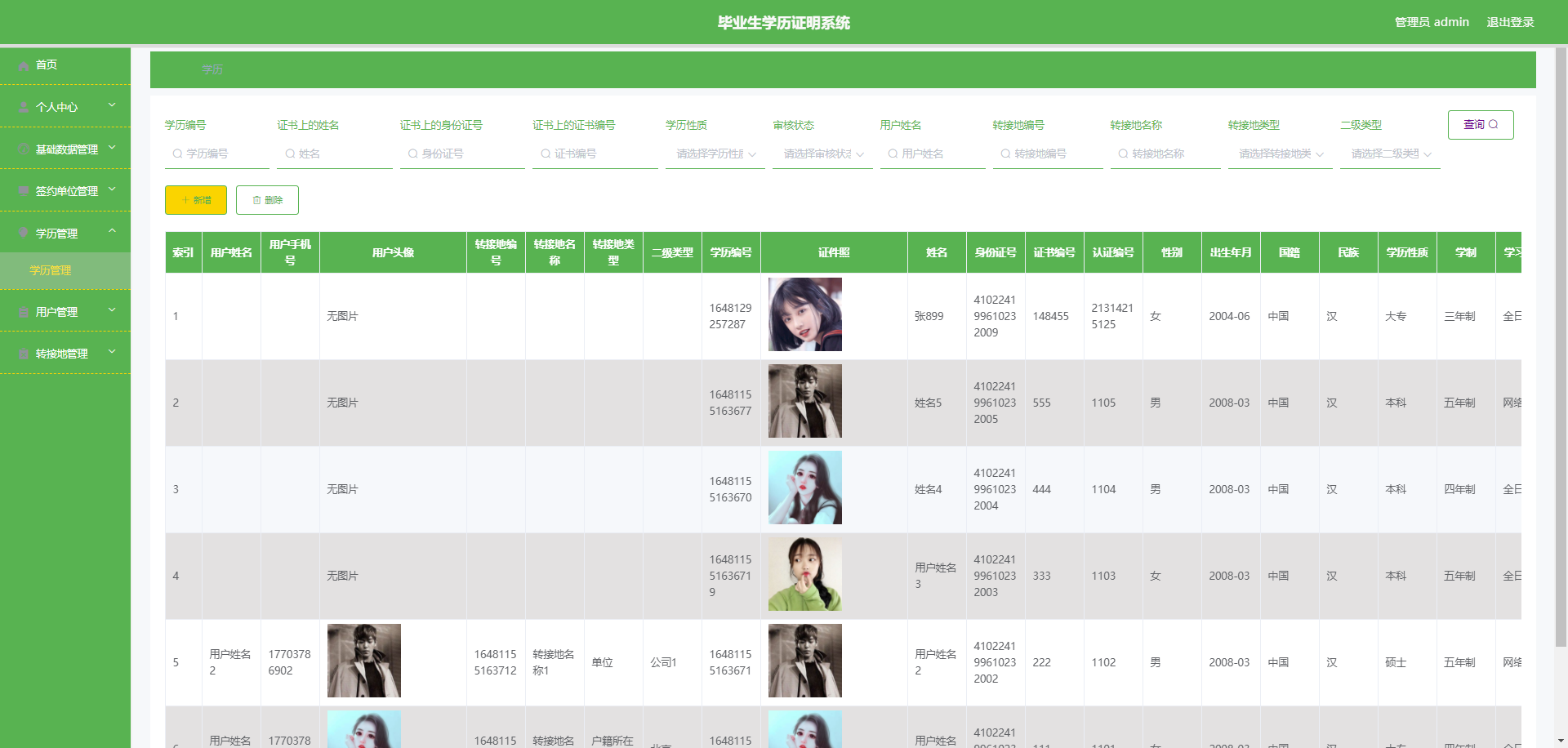Click the home icon beside 首页
The image size is (1568, 748).
click(24, 65)
